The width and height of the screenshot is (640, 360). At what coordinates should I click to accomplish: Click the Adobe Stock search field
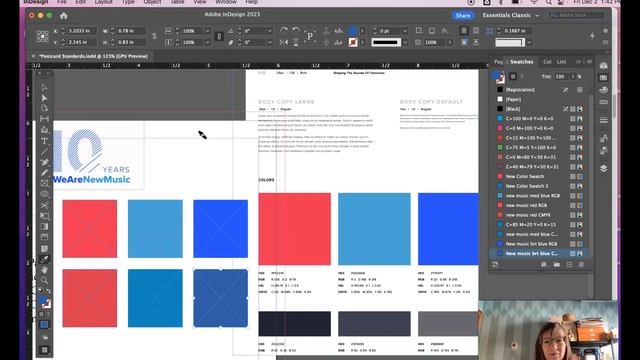pos(576,16)
